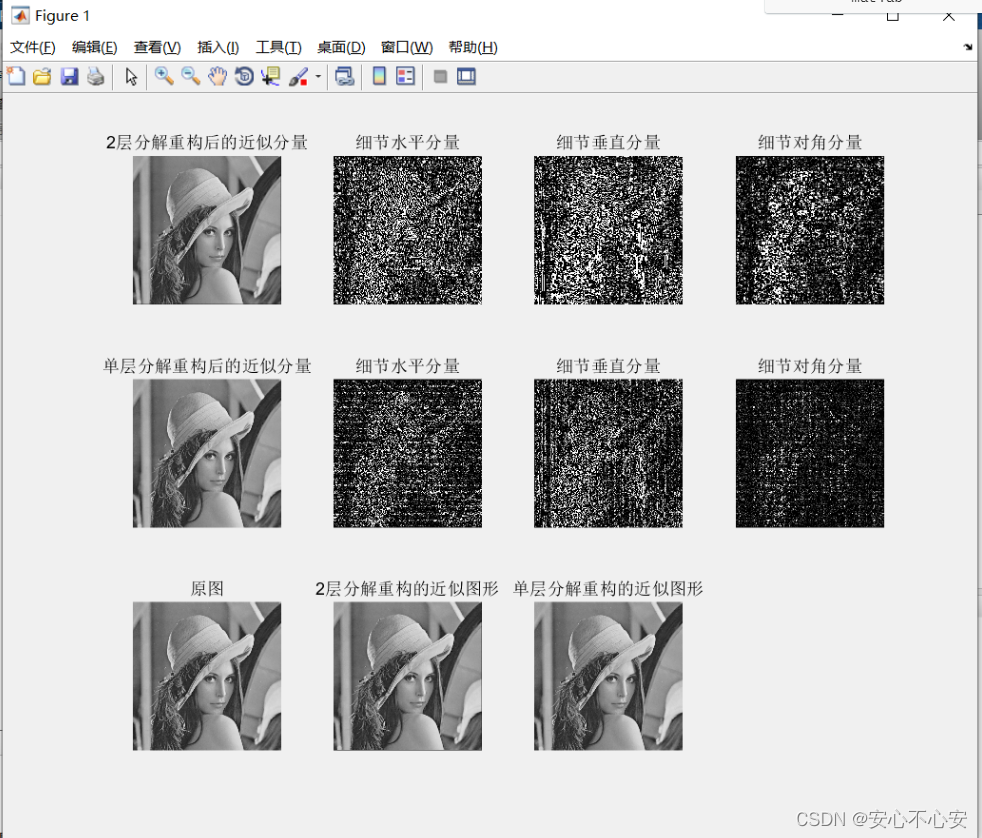Click the Open File folder icon
Viewport: 982px width, 838px height.
42,76
